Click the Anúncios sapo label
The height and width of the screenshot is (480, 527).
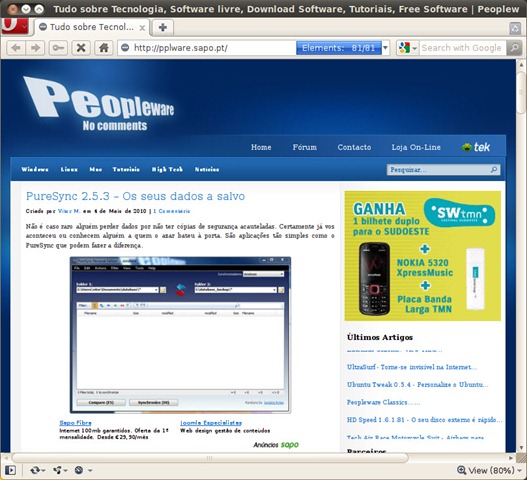(x=276, y=445)
